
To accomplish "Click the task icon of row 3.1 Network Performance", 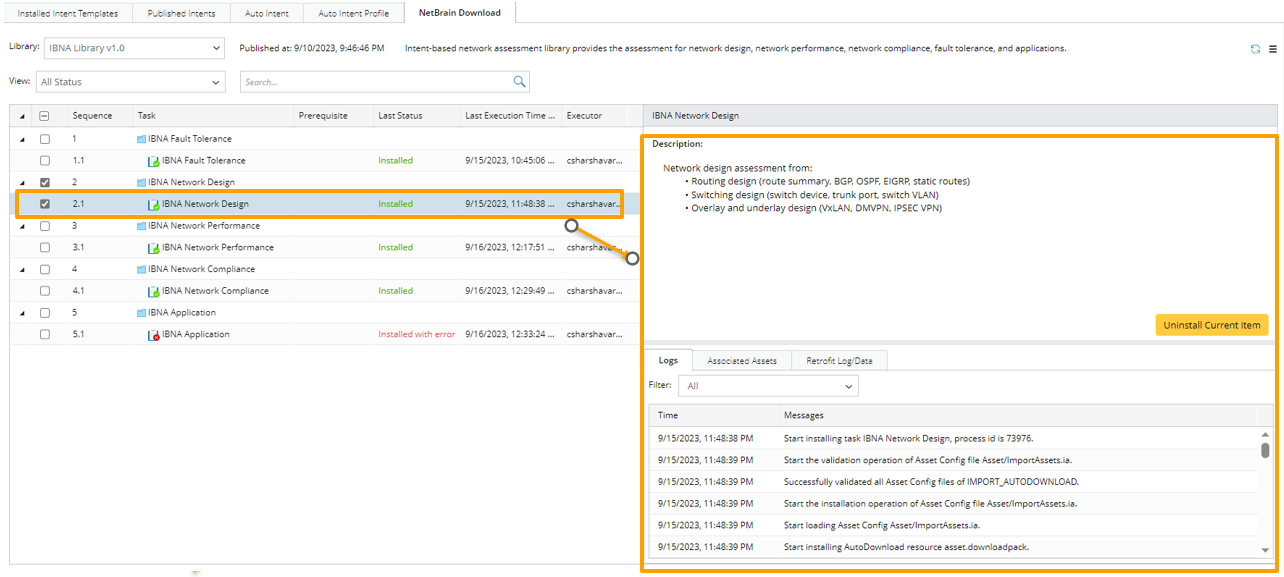I will (x=154, y=248).
